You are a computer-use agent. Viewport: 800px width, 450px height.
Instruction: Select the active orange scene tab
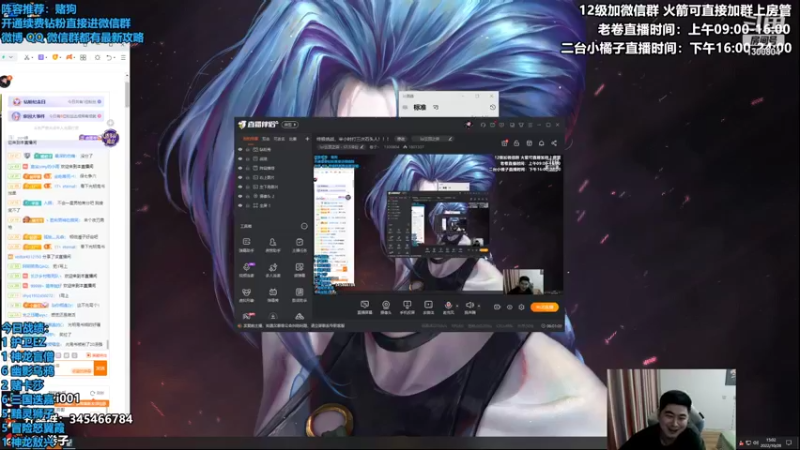250,139
